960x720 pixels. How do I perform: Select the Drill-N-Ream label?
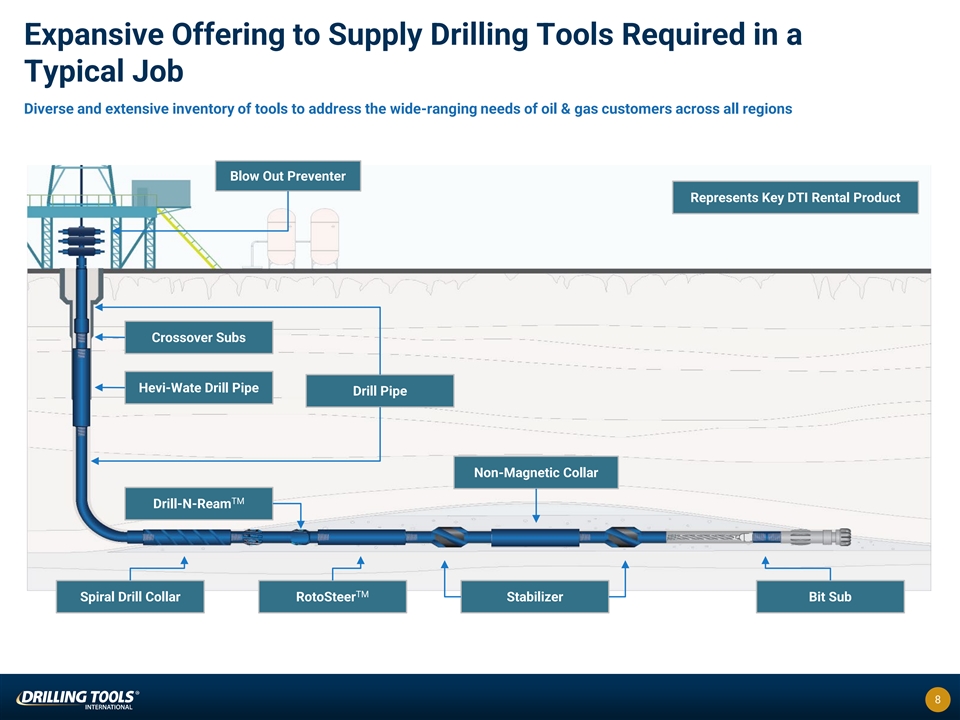tap(198, 503)
